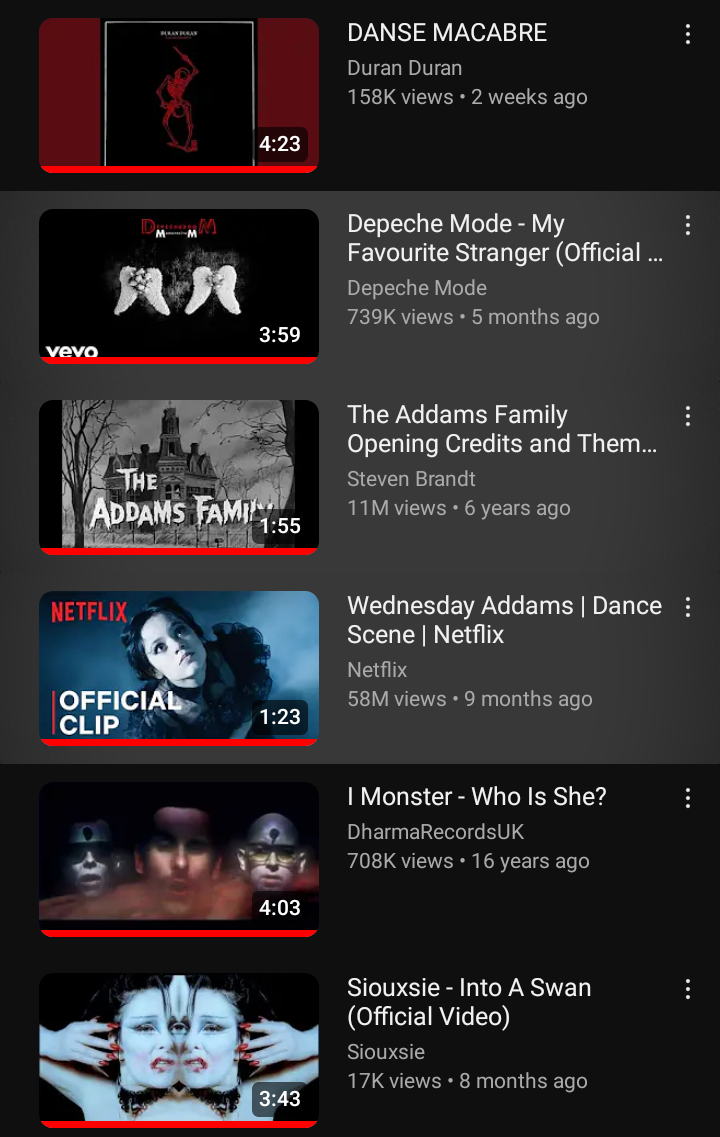Open options menu for I Monster video

click(687, 798)
